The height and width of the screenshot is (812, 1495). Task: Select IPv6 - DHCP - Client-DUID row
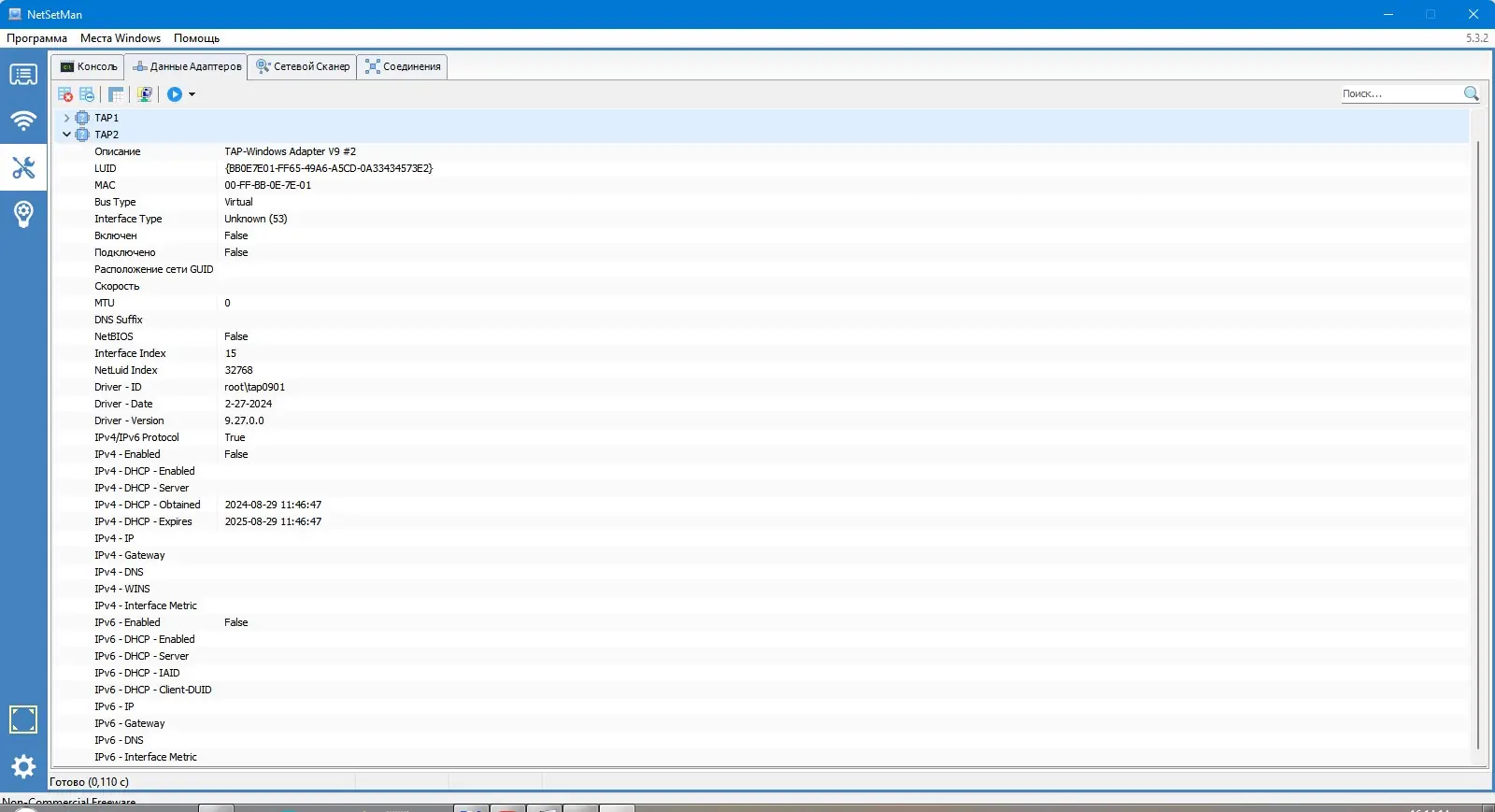click(762, 690)
